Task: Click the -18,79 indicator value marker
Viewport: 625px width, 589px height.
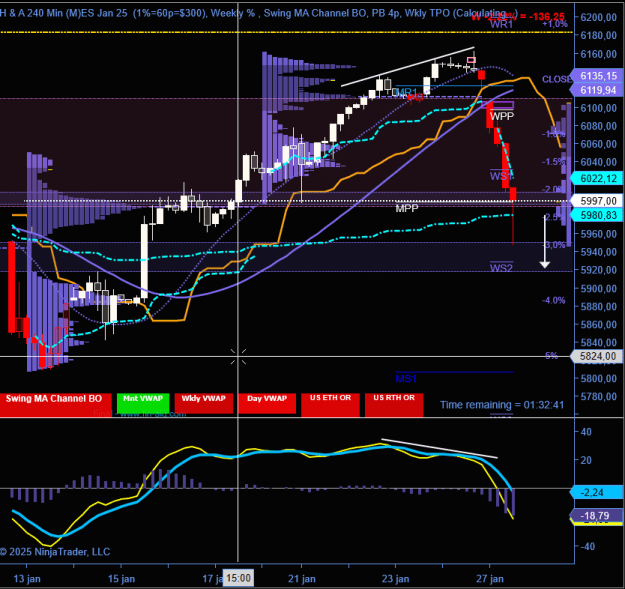Action: click(x=597, y=516)
